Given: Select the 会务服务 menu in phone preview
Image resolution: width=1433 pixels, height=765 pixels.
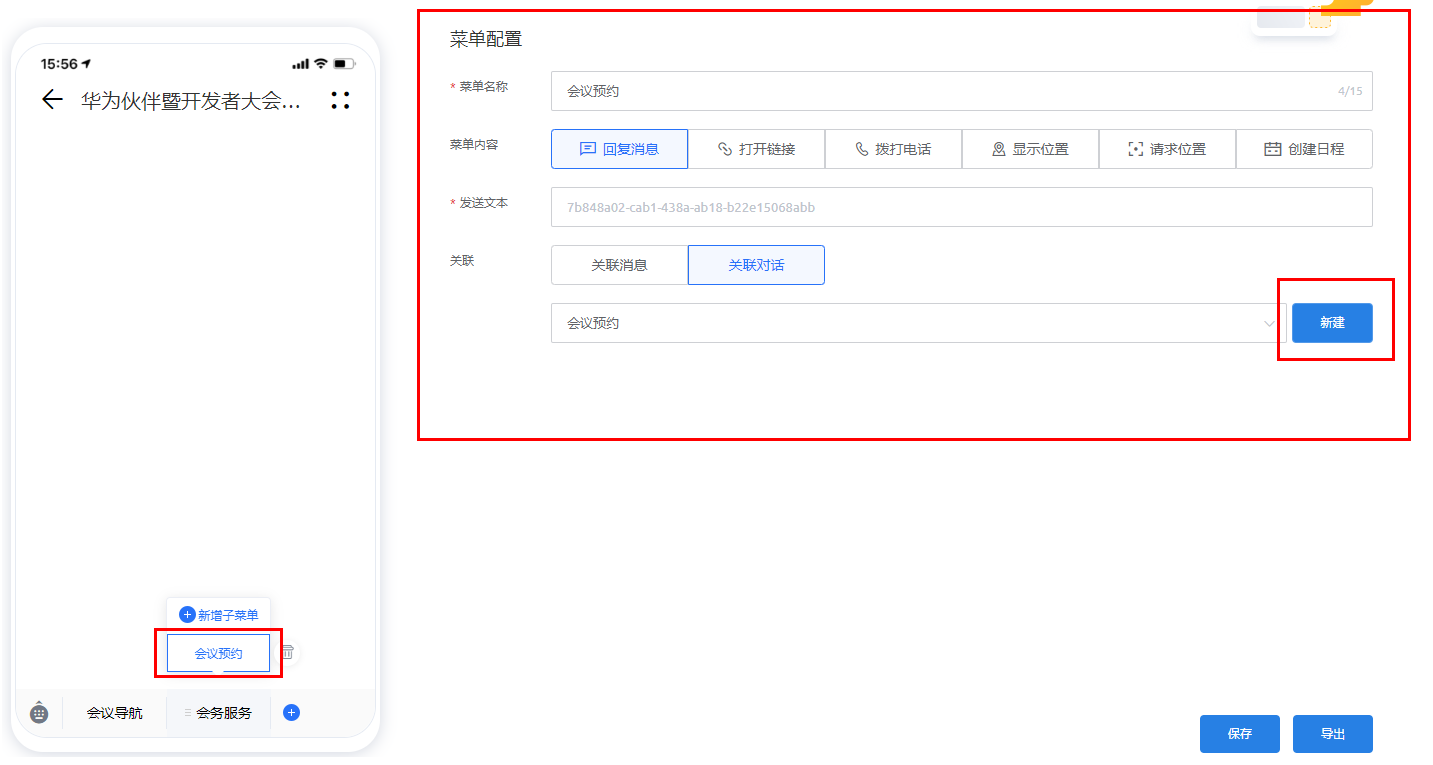Looking at the screenshot, I should tap(218, 713).
